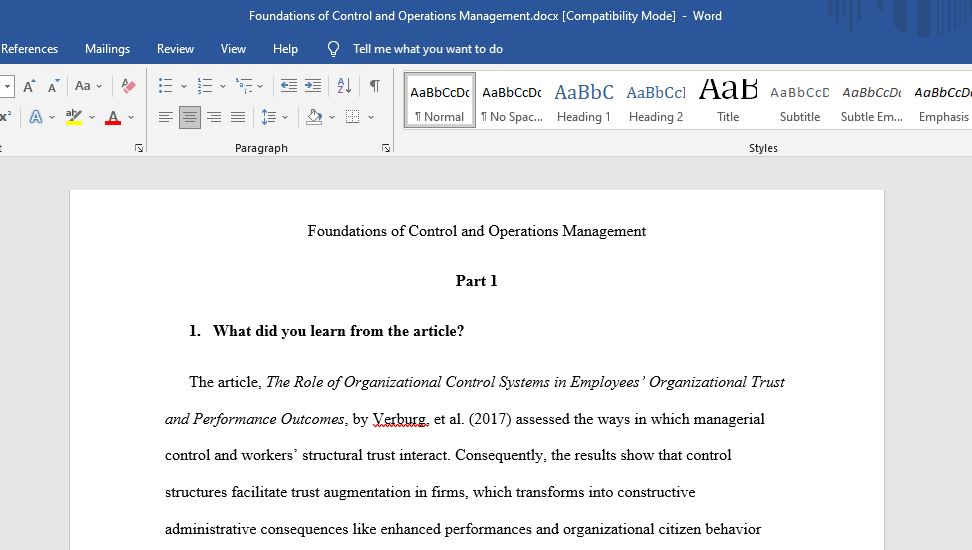
Task: Toggle center alignment
Action: 190,117
